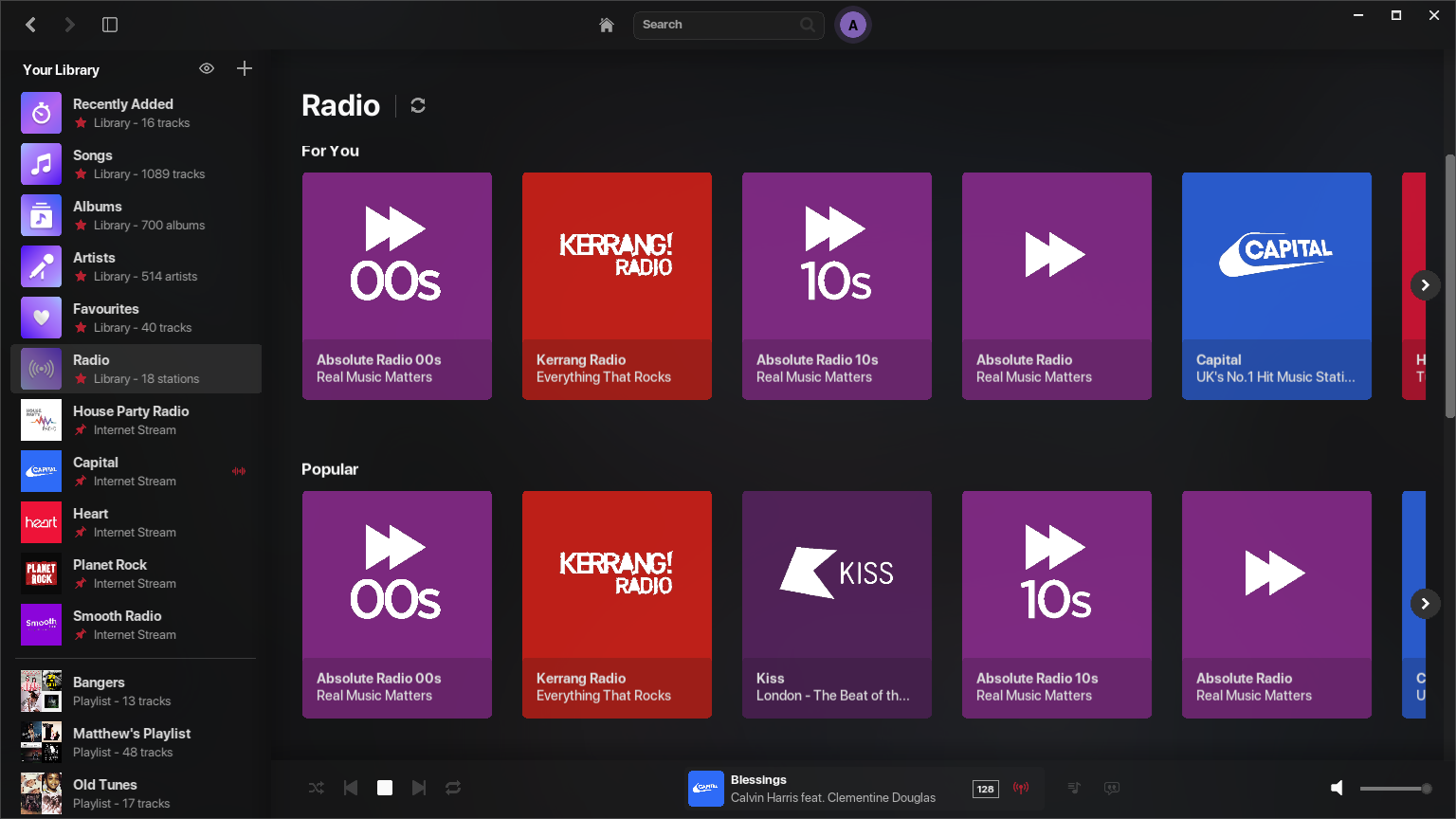Play Absolute Radio 00s in For You

point(397,286)
